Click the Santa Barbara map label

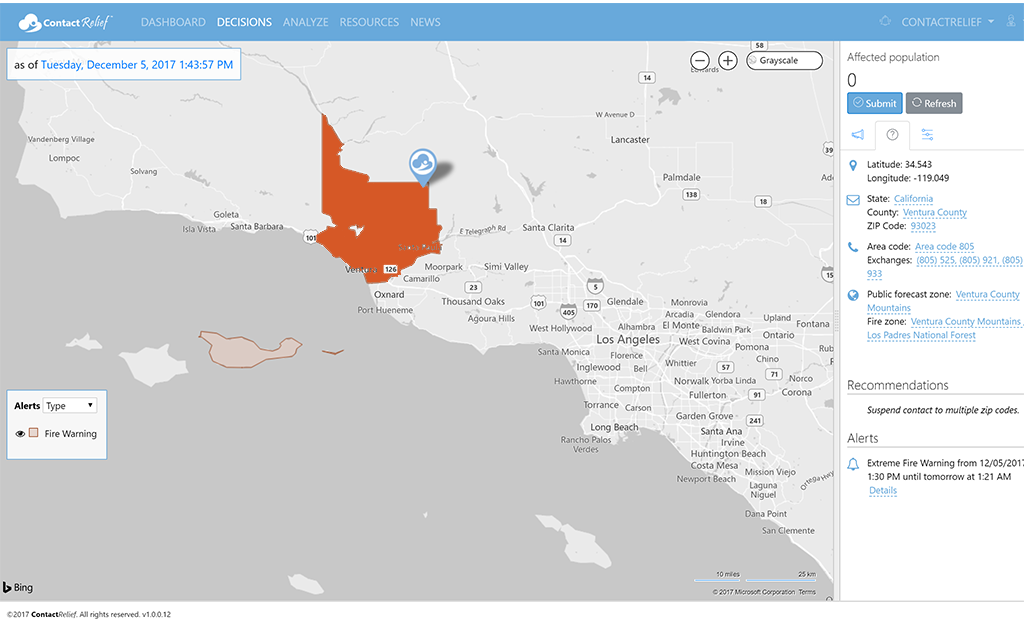tap(257, 227)
